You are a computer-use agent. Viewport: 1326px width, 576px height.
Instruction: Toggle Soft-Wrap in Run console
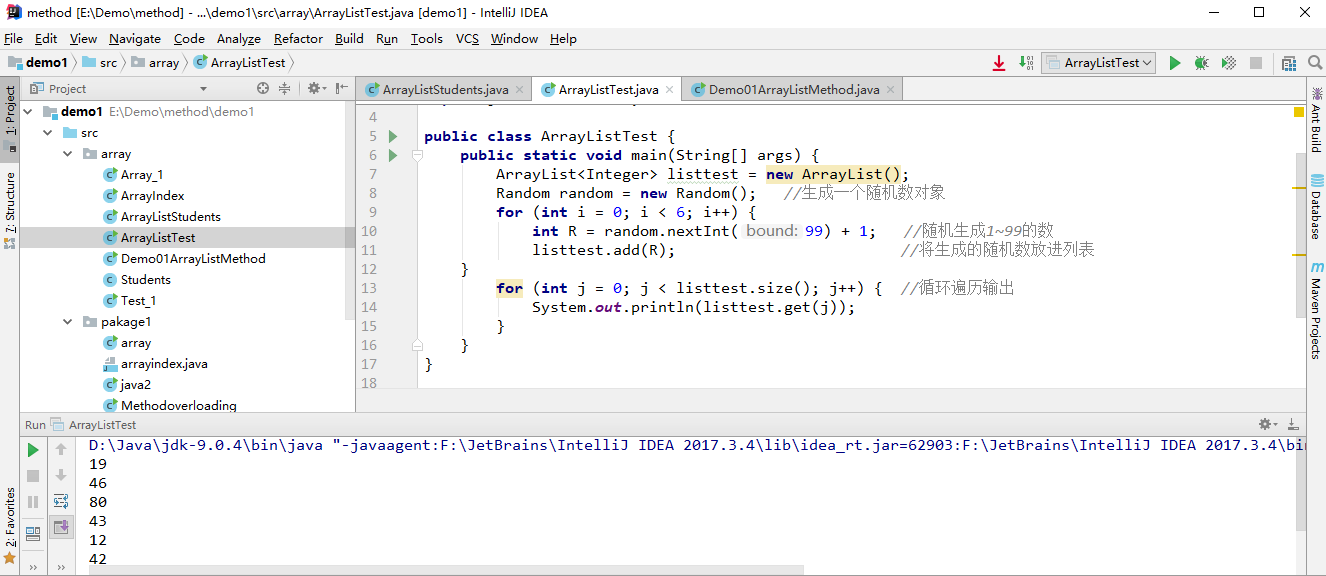[61, 502]
